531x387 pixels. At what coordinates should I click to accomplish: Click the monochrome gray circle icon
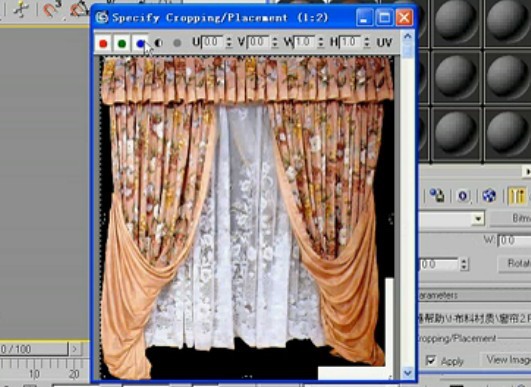point(177,43)
